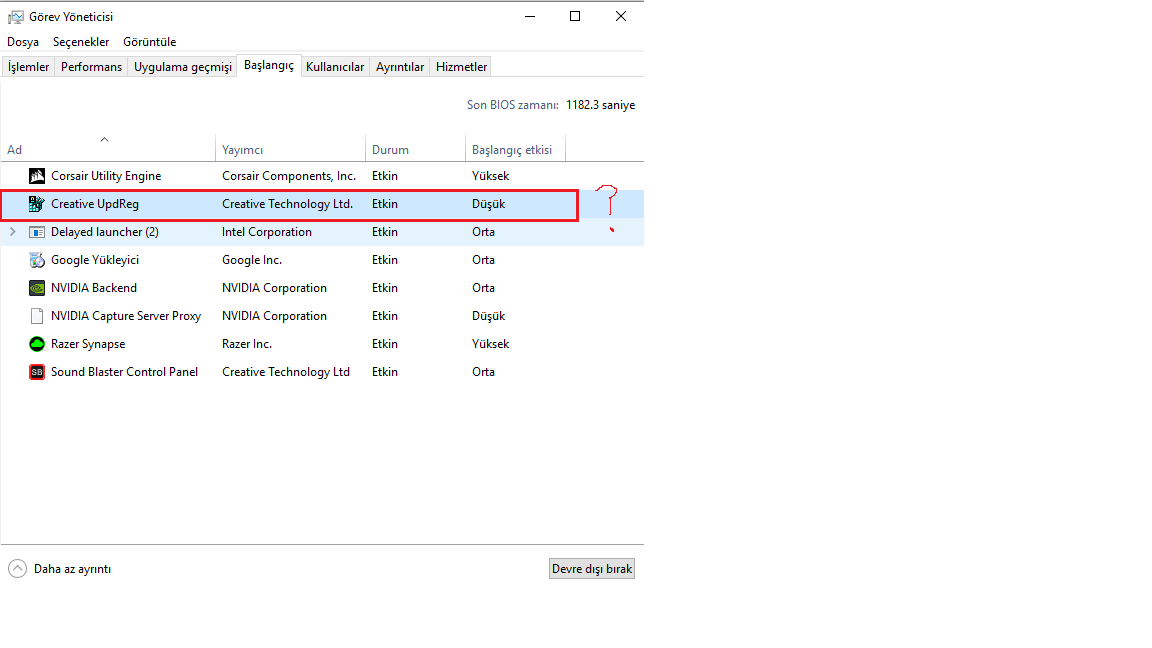Select the Google Yükleyici entry name
1152x648 pixels.
point(95,260)
